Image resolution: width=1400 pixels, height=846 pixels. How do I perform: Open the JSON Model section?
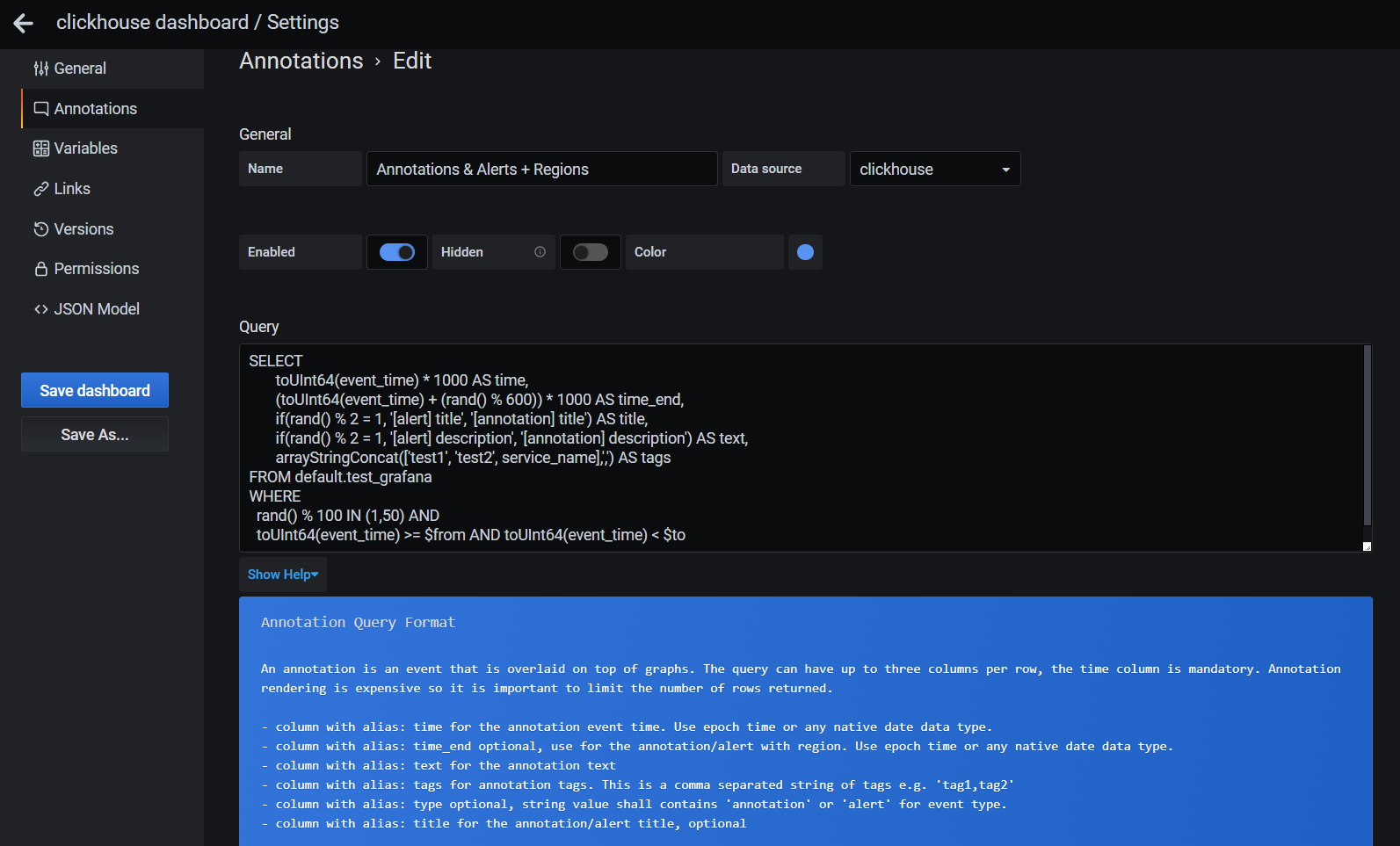[x=112, y=309]
